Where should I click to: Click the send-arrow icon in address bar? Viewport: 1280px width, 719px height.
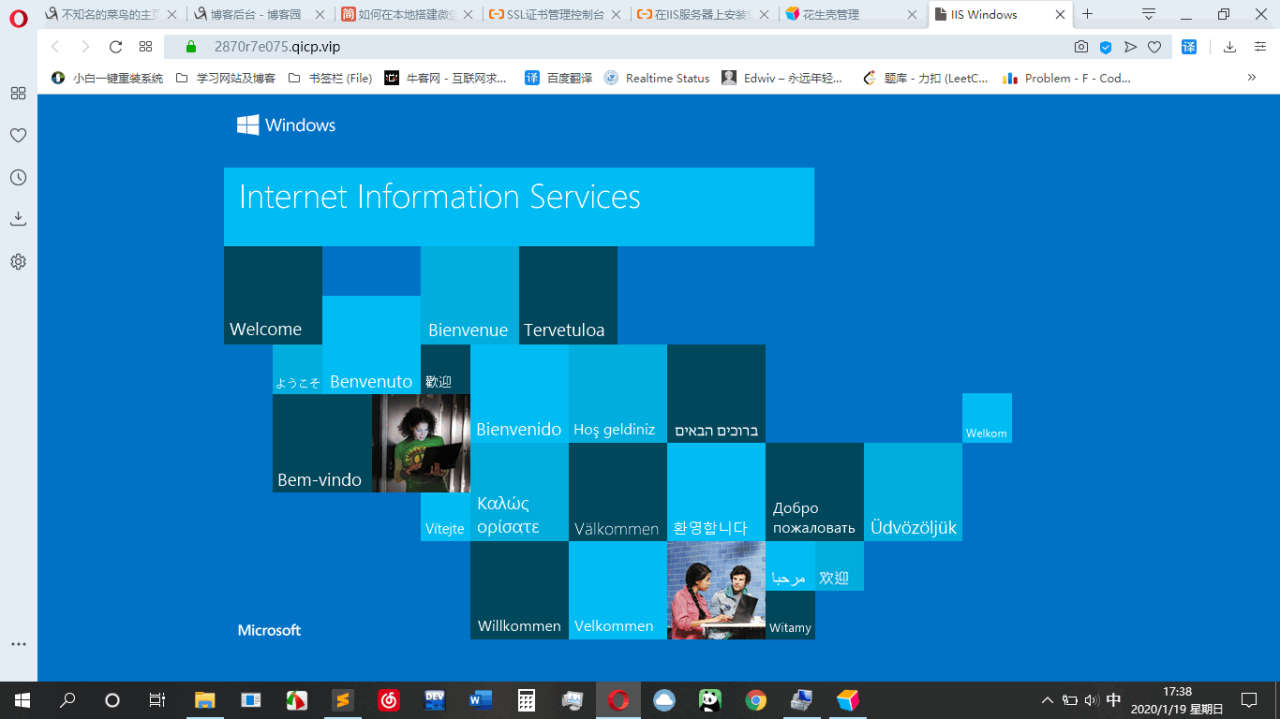point(1130,47)
